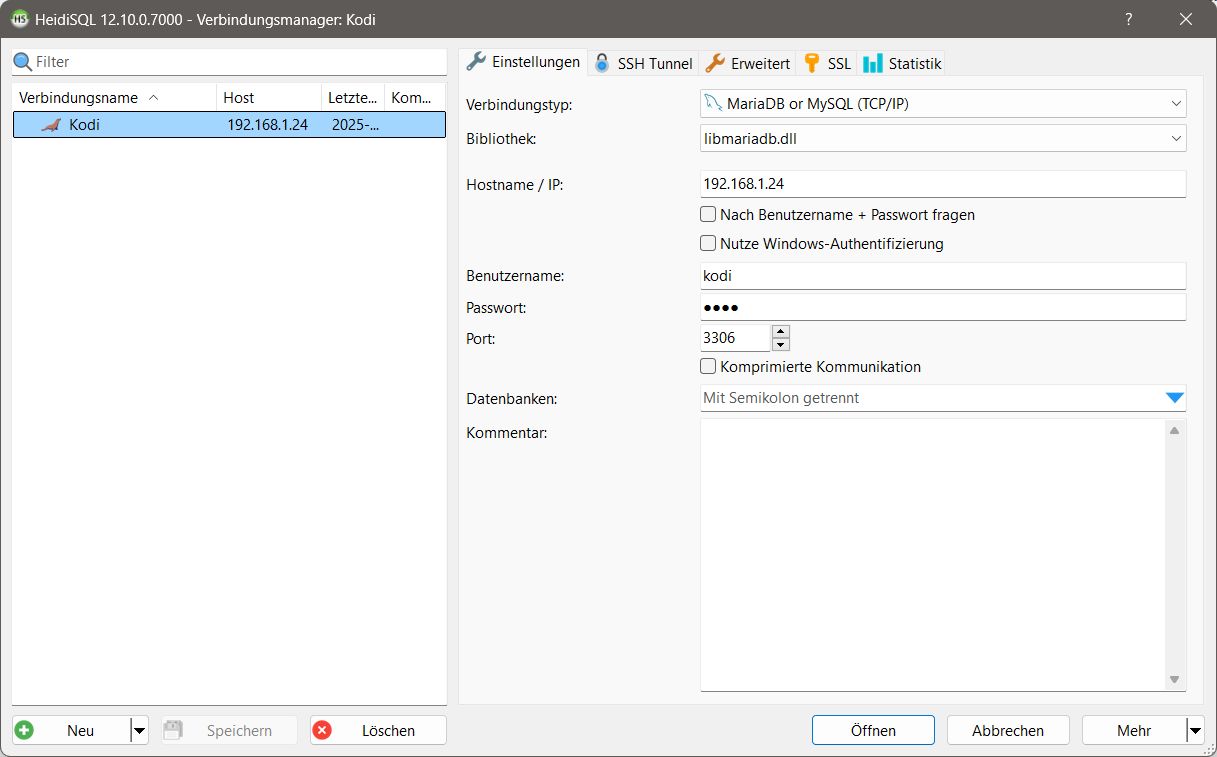Click the Kommentar scrollbar up arrow
Viewport: 1217px width, 757px height.
1175,431
